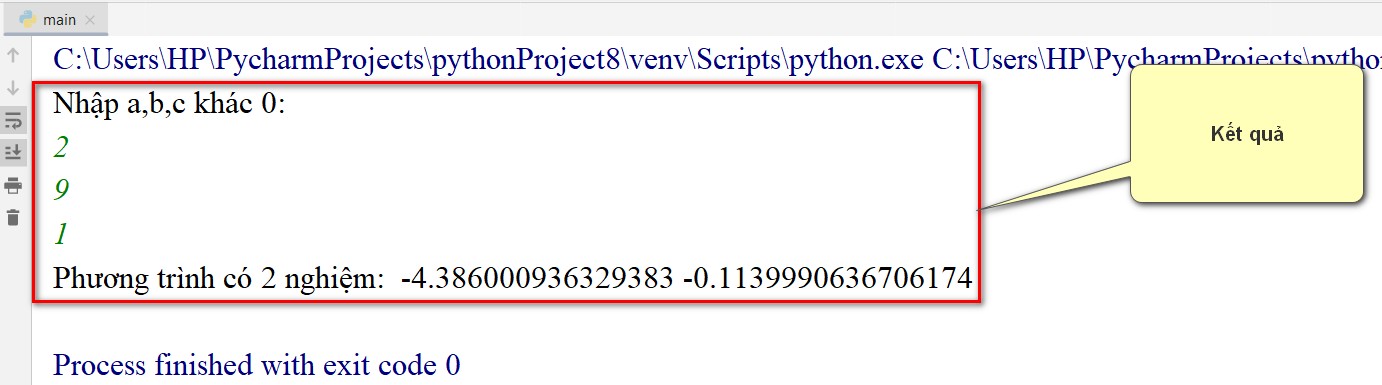Click the Up the stack trace arrow
The image size is (1382, 385).
tap(13, 55)
